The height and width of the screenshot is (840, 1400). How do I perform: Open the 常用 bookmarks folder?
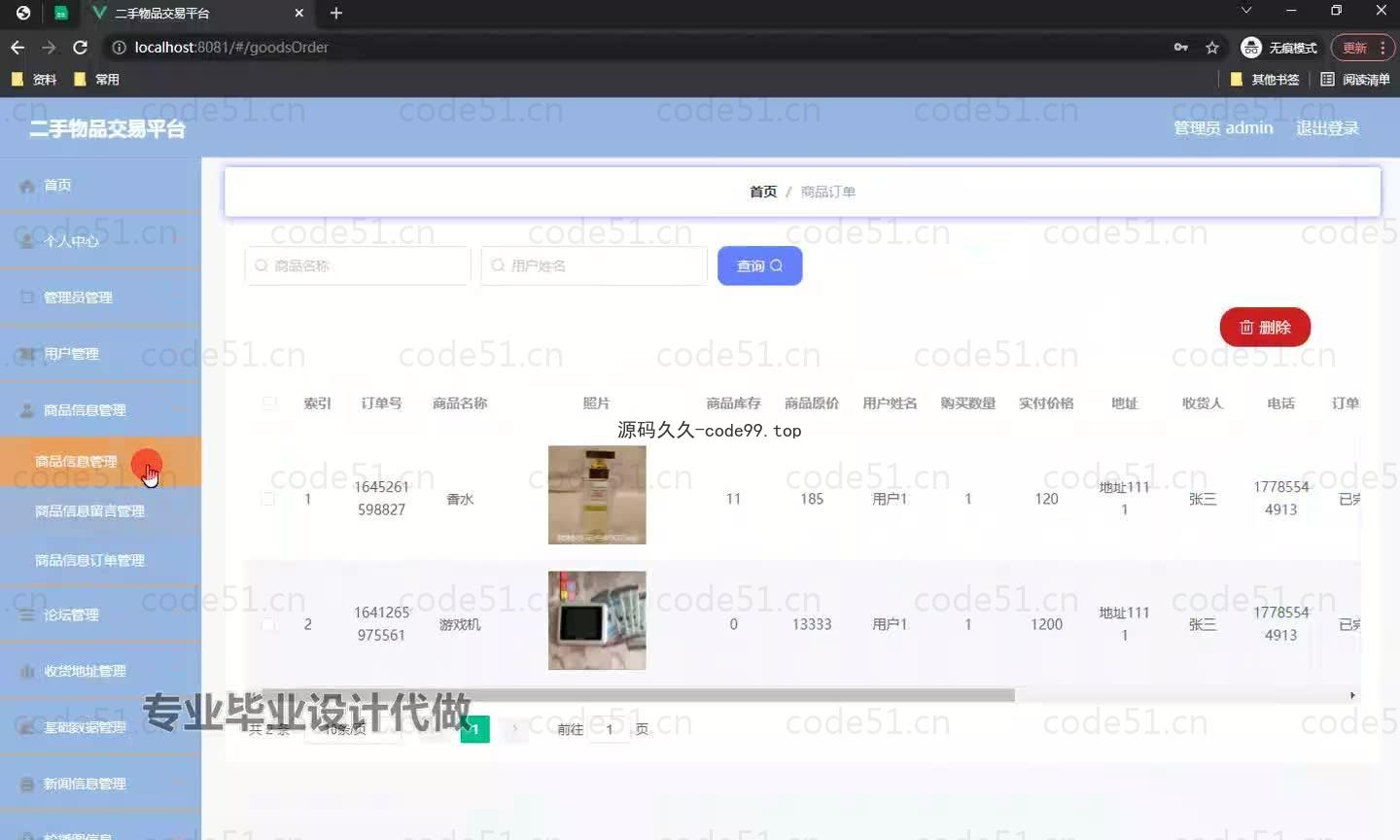coord(96,80)
